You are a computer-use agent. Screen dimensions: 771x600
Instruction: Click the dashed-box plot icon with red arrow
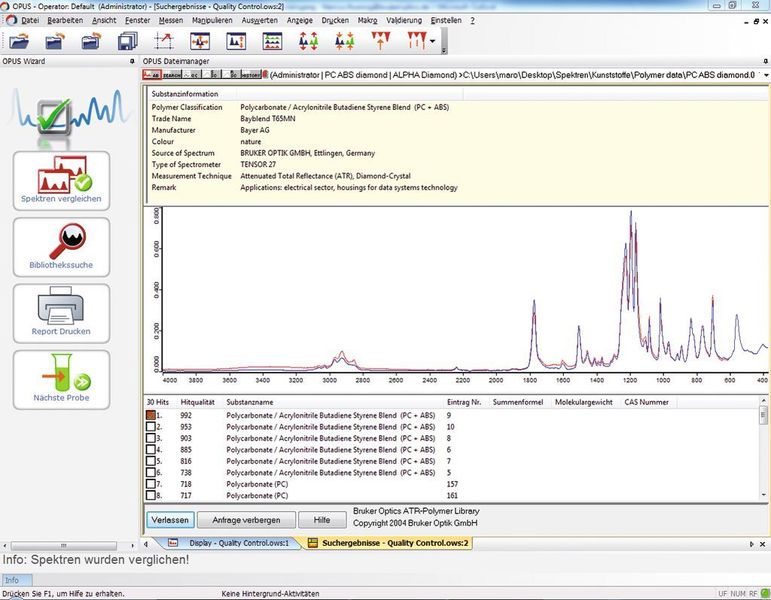164,41
